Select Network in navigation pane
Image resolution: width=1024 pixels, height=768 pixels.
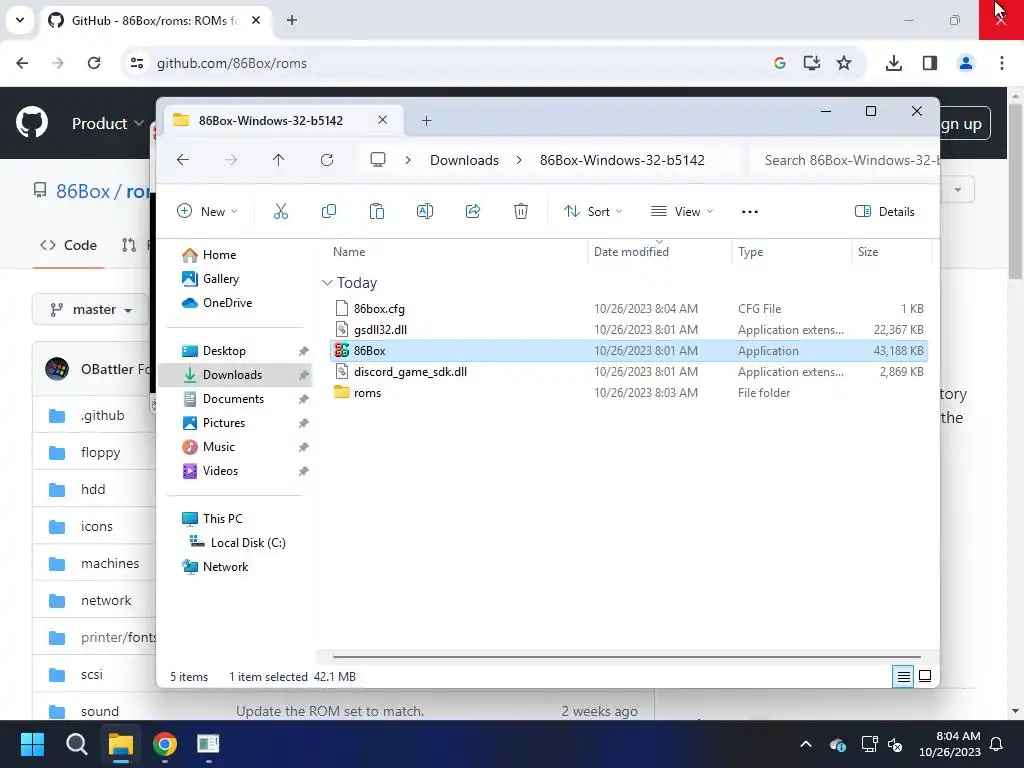225,567
